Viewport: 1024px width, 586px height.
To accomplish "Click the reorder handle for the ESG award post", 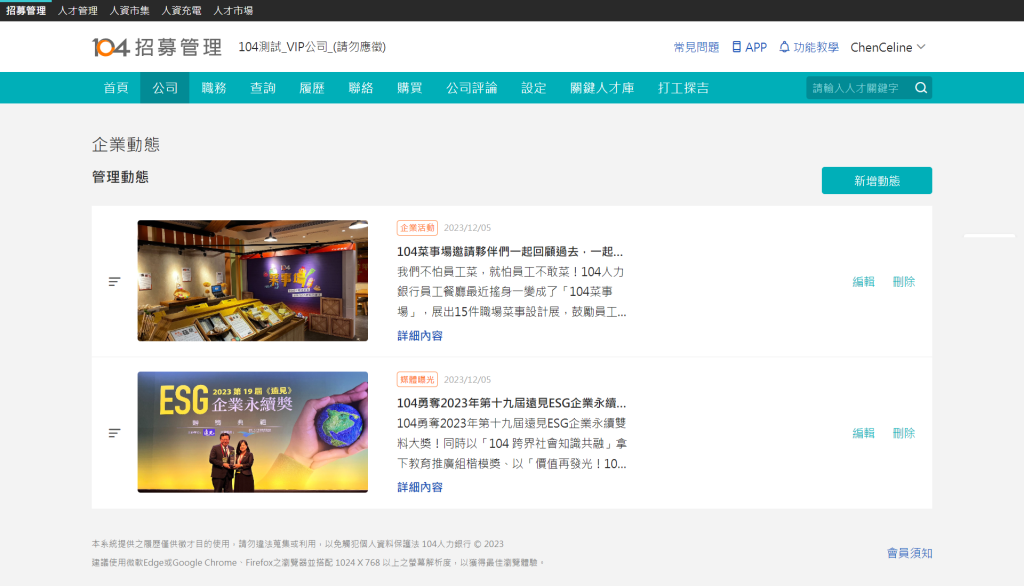I will tap(114, 433).
